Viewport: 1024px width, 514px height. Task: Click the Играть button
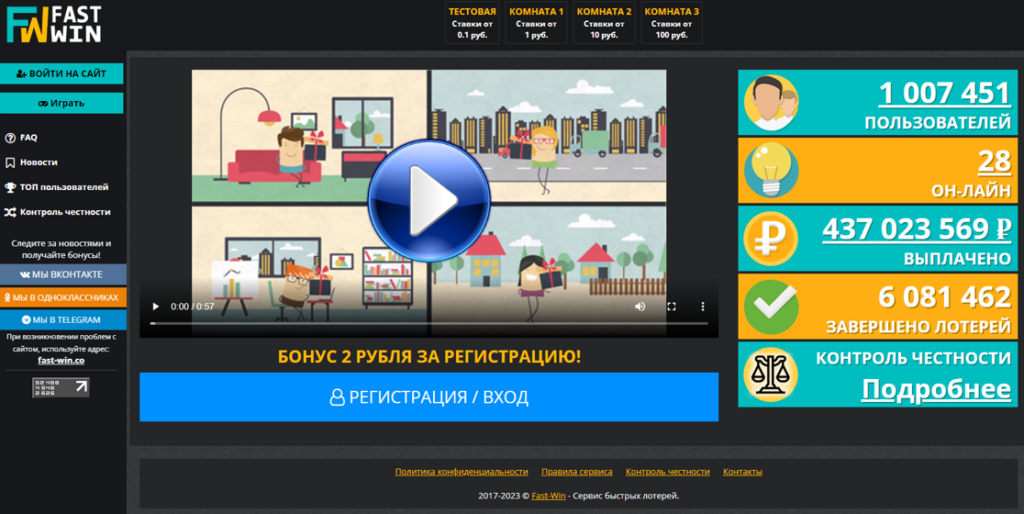[61, 103]
